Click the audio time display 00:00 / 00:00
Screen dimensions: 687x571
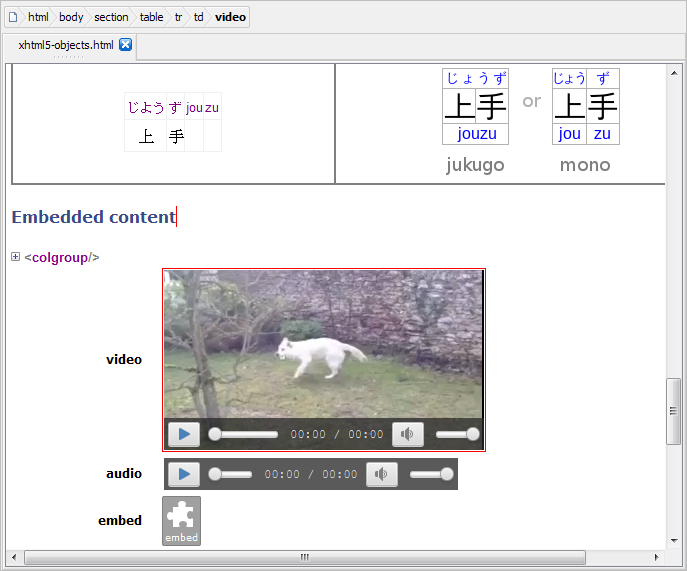(311, 474)
